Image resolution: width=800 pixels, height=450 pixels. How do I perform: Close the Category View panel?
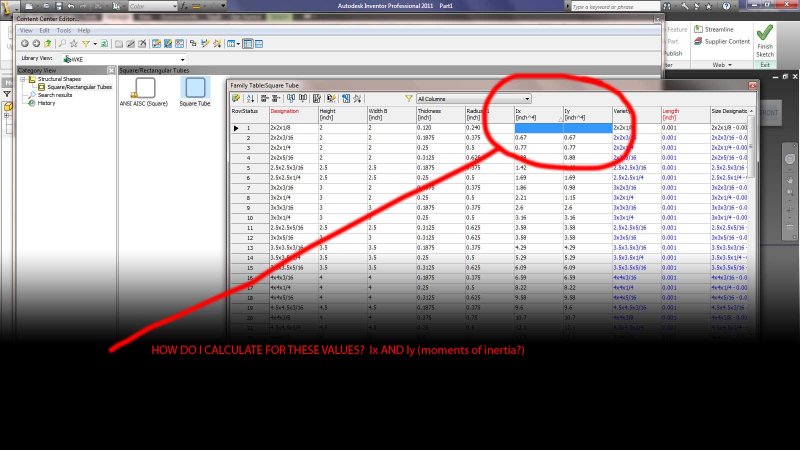(x=111, y=70)
